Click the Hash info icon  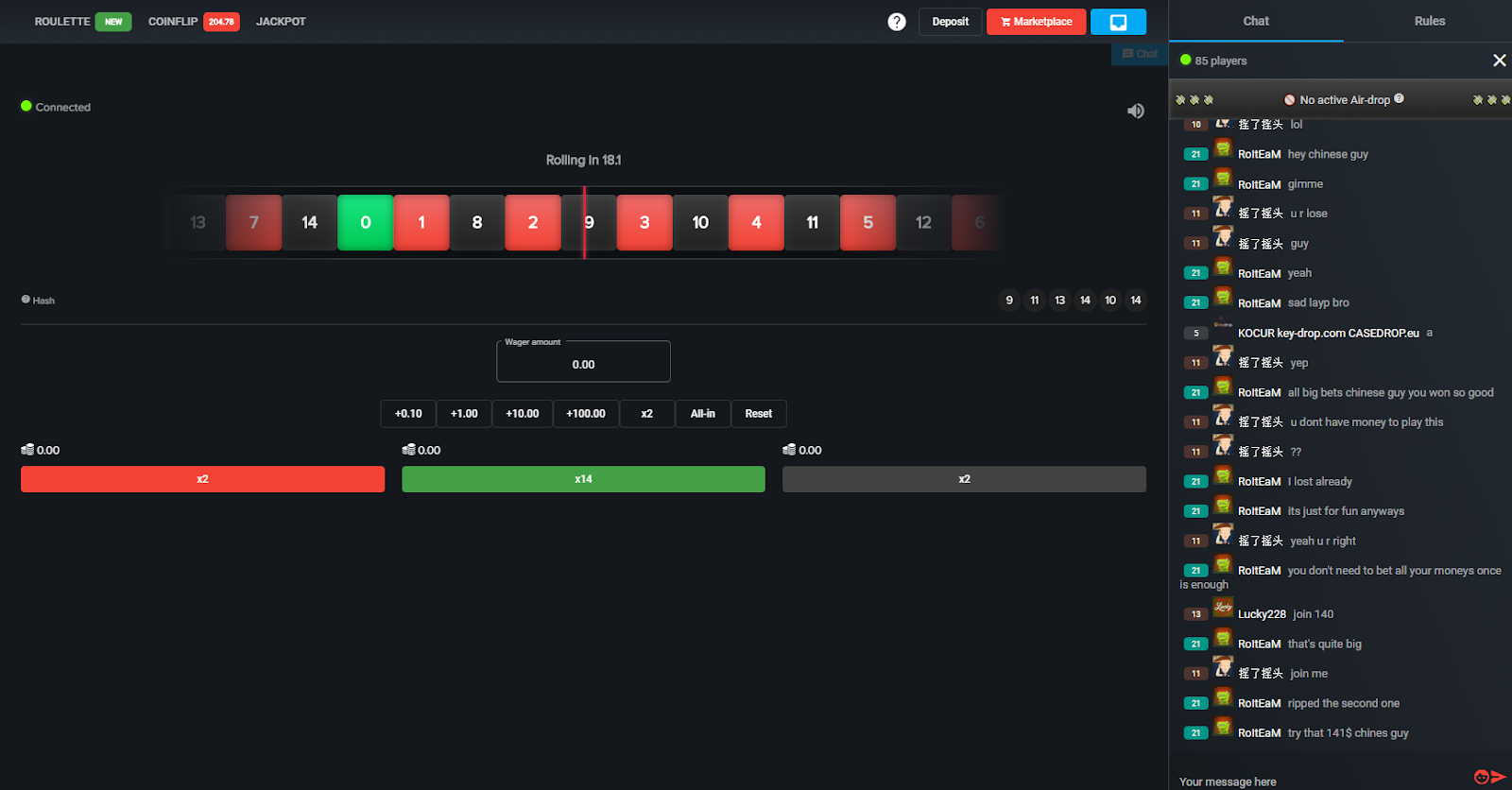pyautogui.click(x=26, y=300)
